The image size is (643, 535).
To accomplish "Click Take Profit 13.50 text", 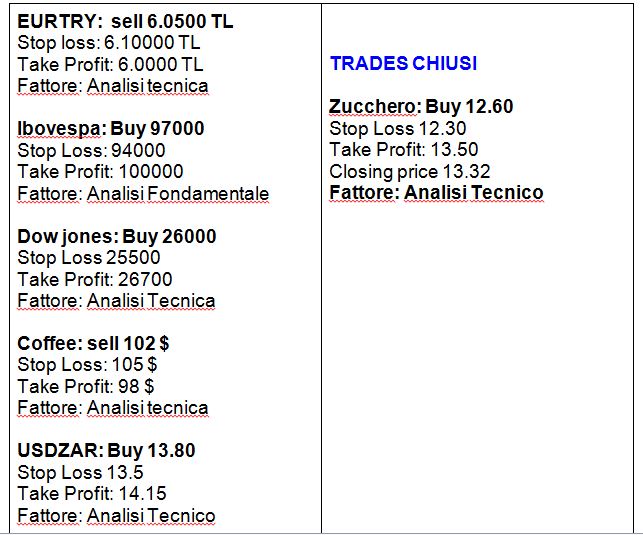I will click(404, 150).
